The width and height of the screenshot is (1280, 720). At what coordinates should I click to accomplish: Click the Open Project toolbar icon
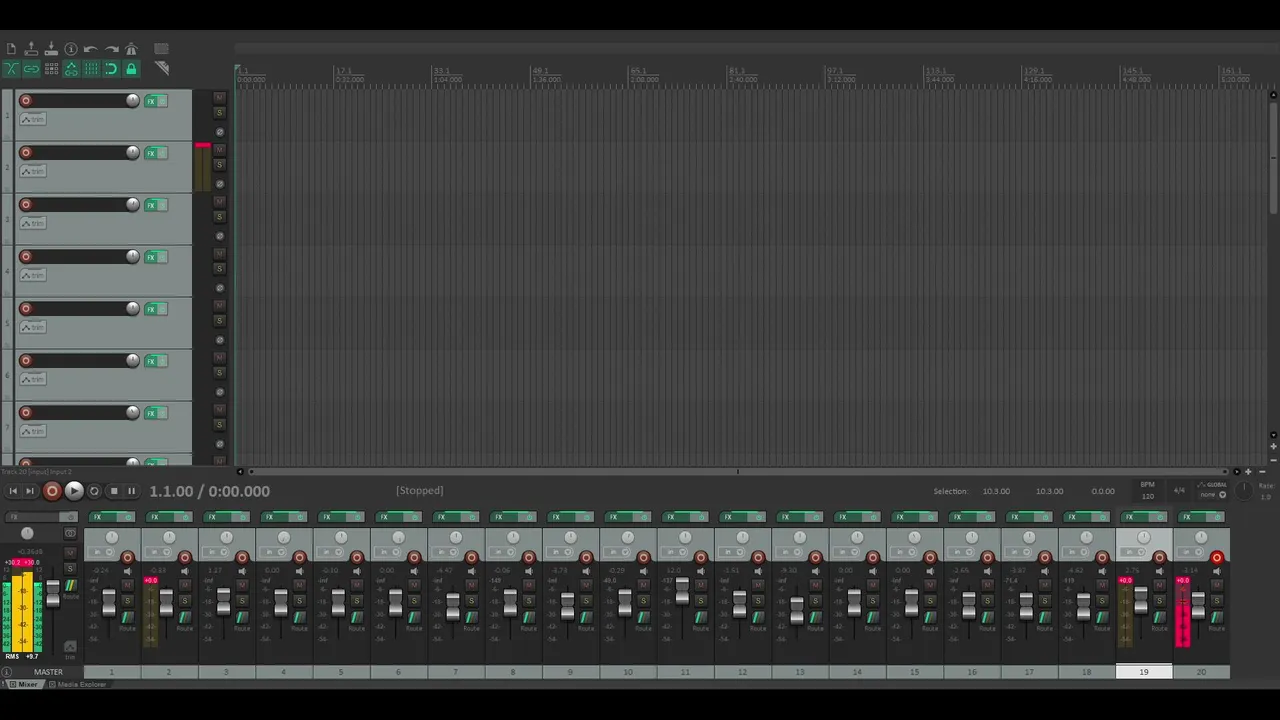coord(31,49)
